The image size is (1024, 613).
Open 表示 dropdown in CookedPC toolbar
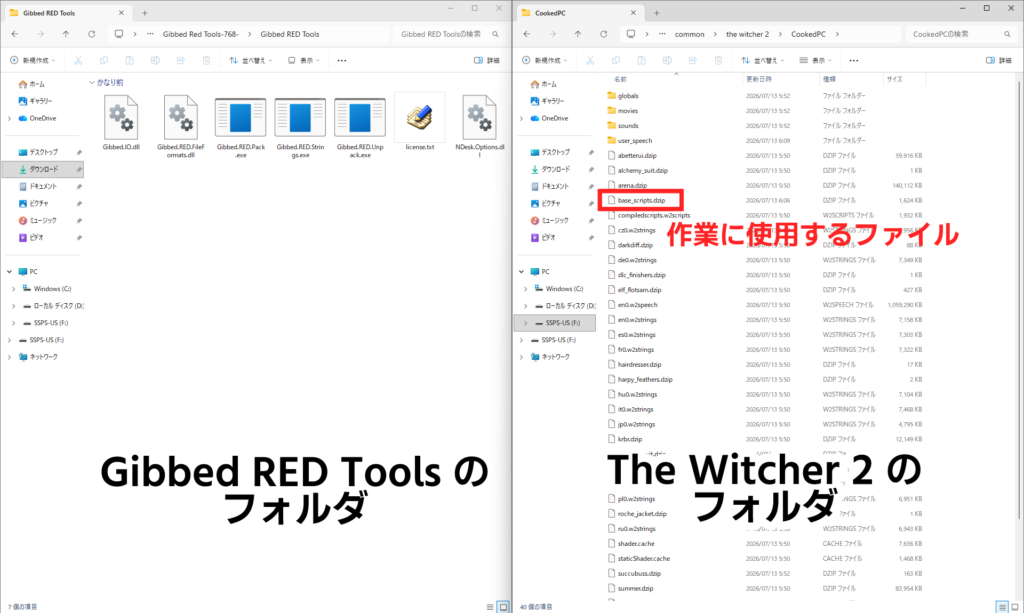tap(816, 60)
